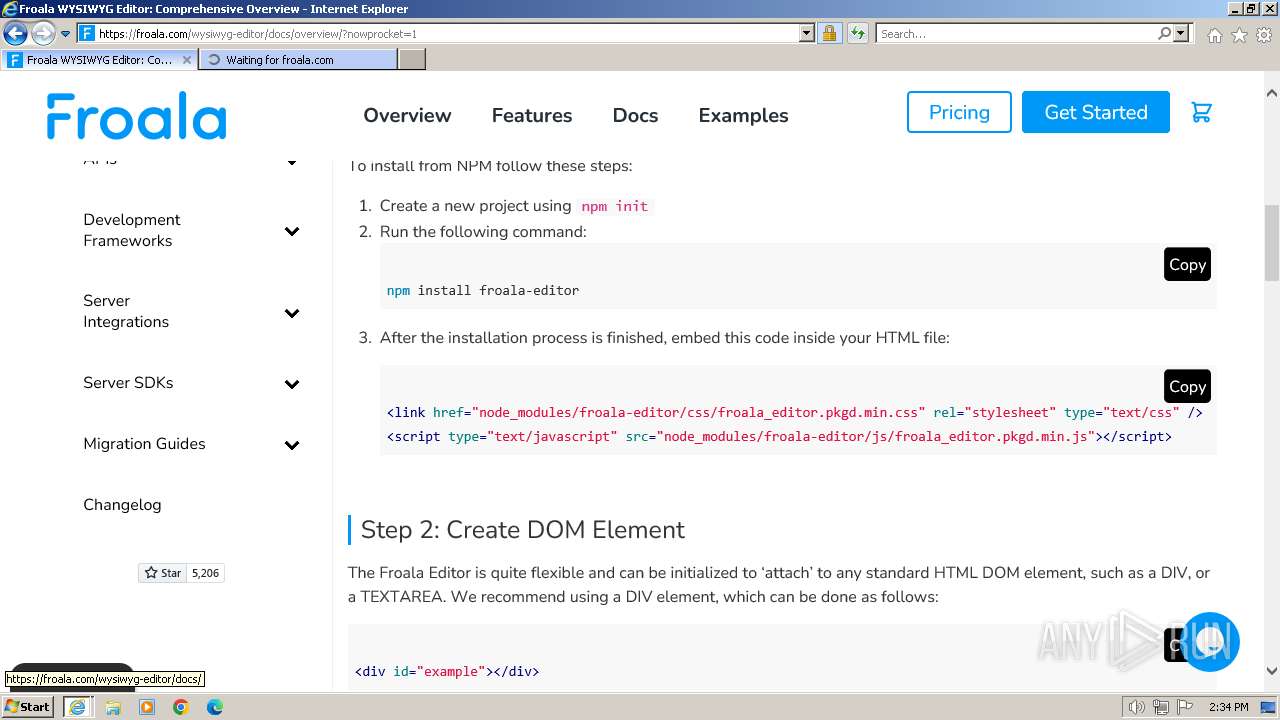The height and width of the screenshot is (720, 1280).
Task: Click the GitHub Star button
Action: point(162,573)
